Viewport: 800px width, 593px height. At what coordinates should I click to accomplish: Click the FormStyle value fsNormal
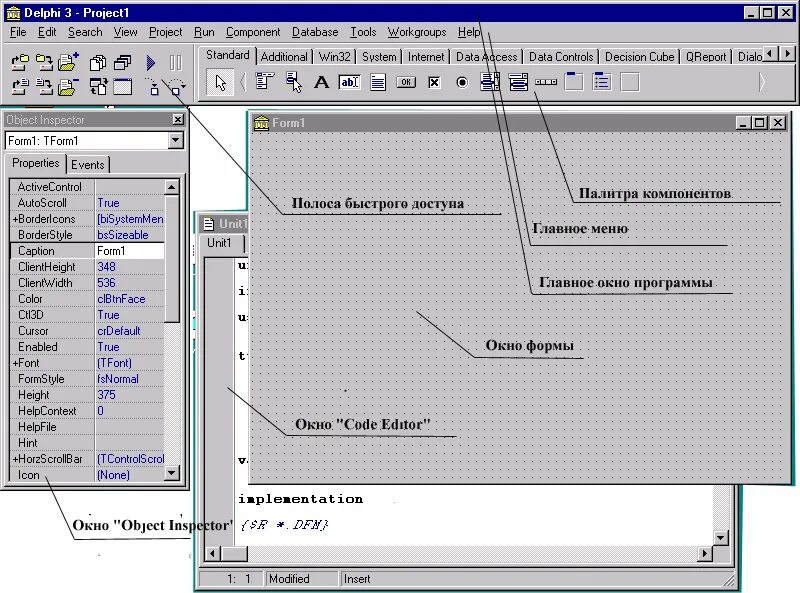tap(129, 379)
